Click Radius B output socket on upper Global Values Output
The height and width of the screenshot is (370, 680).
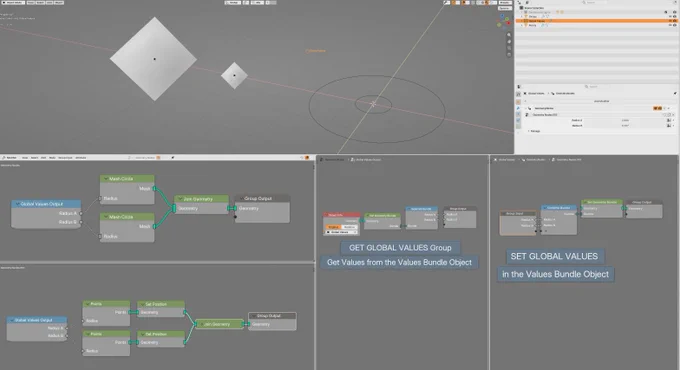tap(81, 222)
